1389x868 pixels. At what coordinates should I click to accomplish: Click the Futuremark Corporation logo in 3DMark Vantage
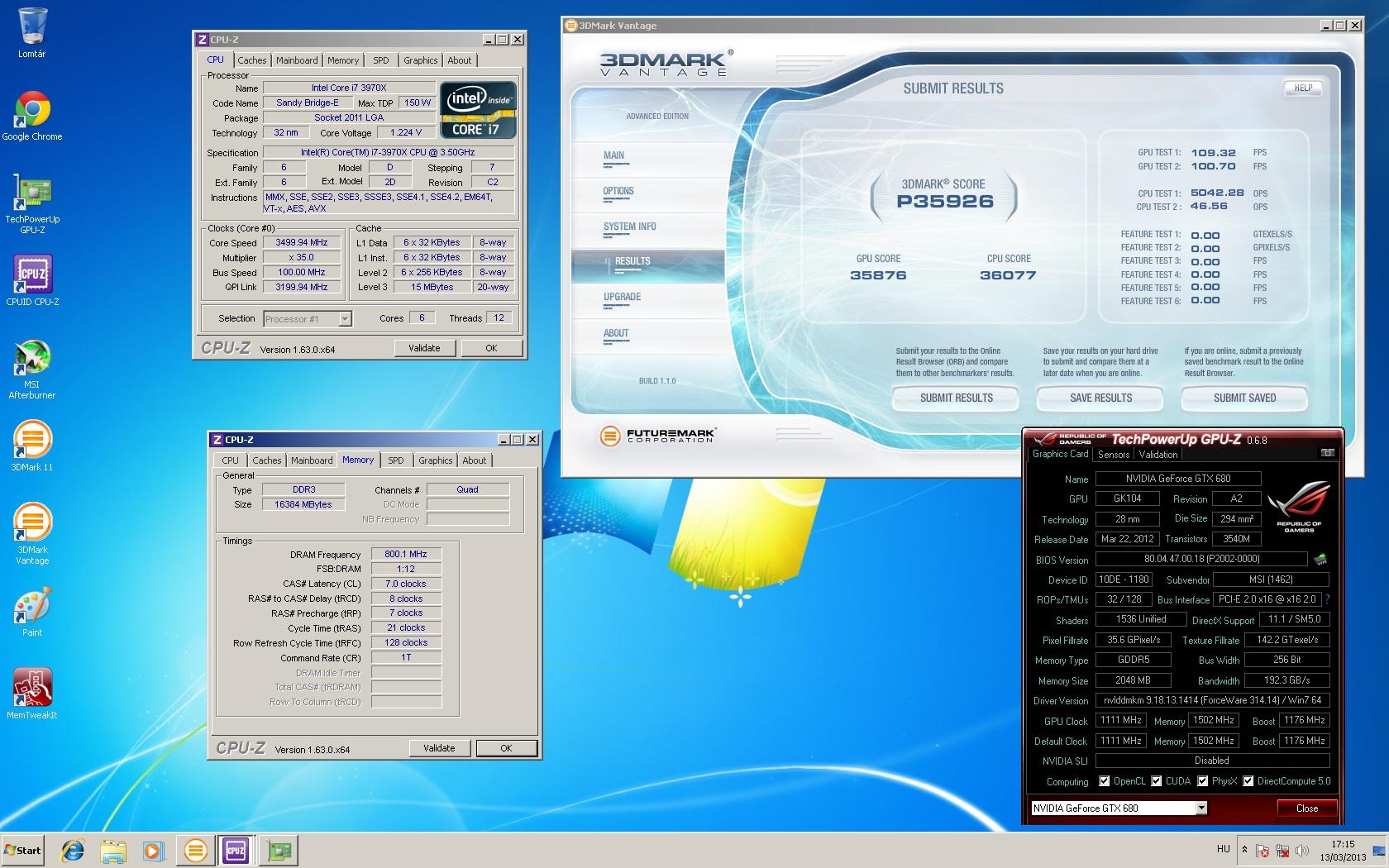point(657,435)
